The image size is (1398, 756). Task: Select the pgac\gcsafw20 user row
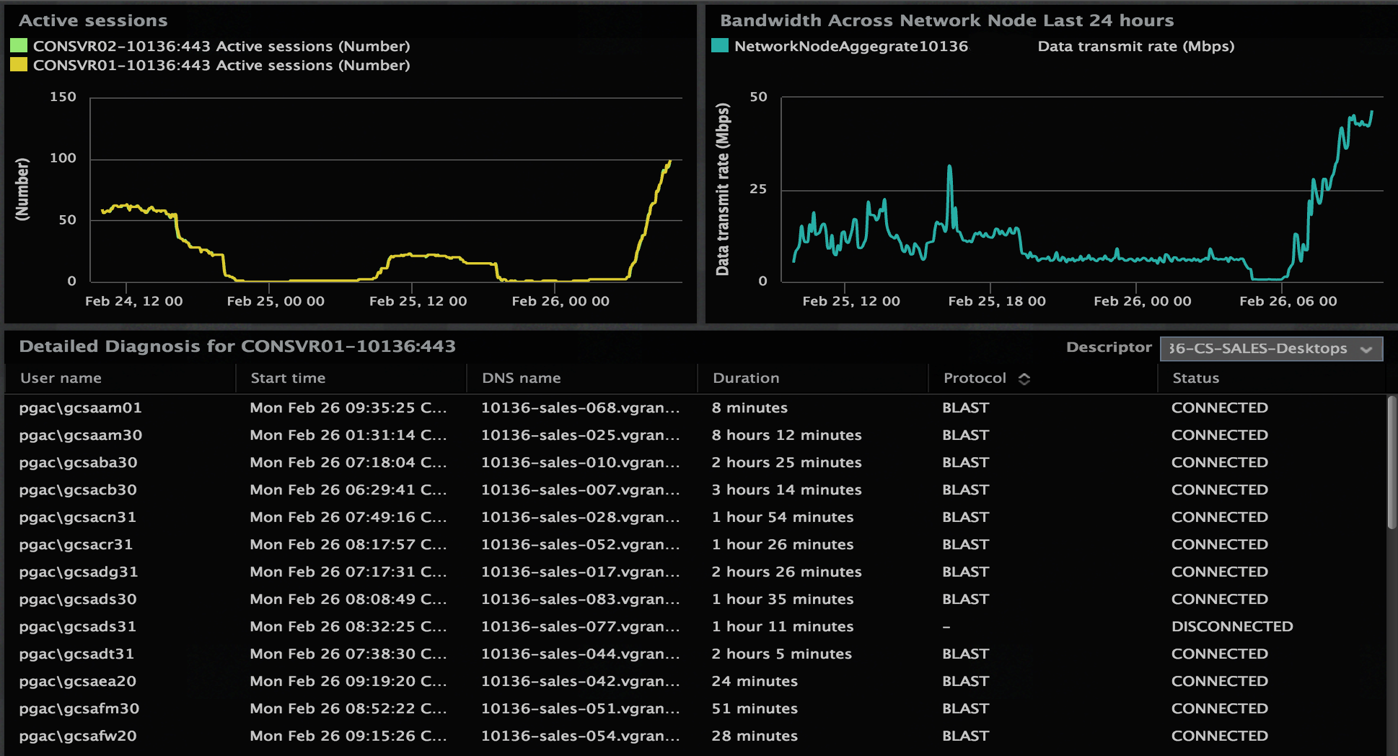click(78, 736)
